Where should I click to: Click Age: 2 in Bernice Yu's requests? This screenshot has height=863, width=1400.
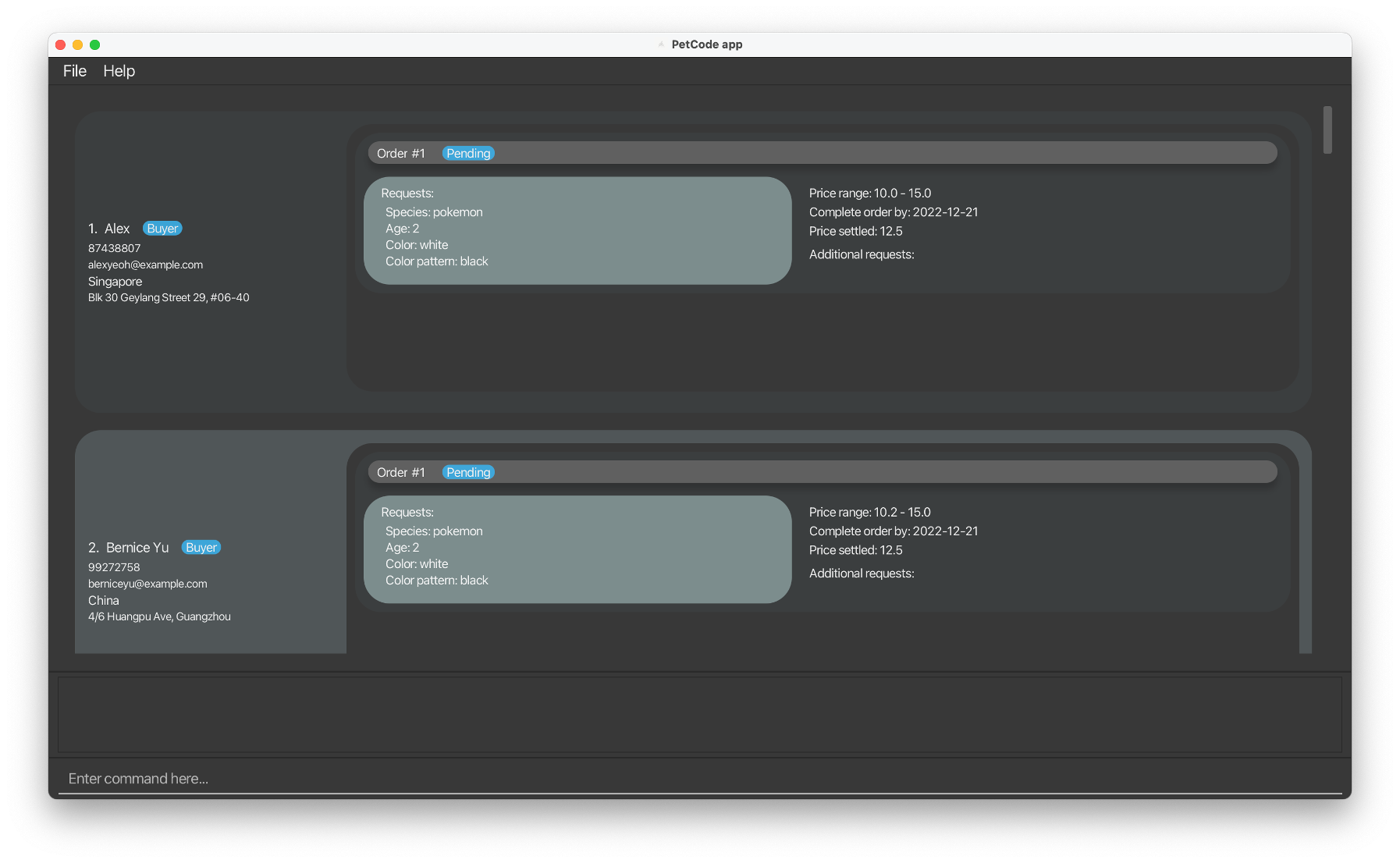point(402,548)
